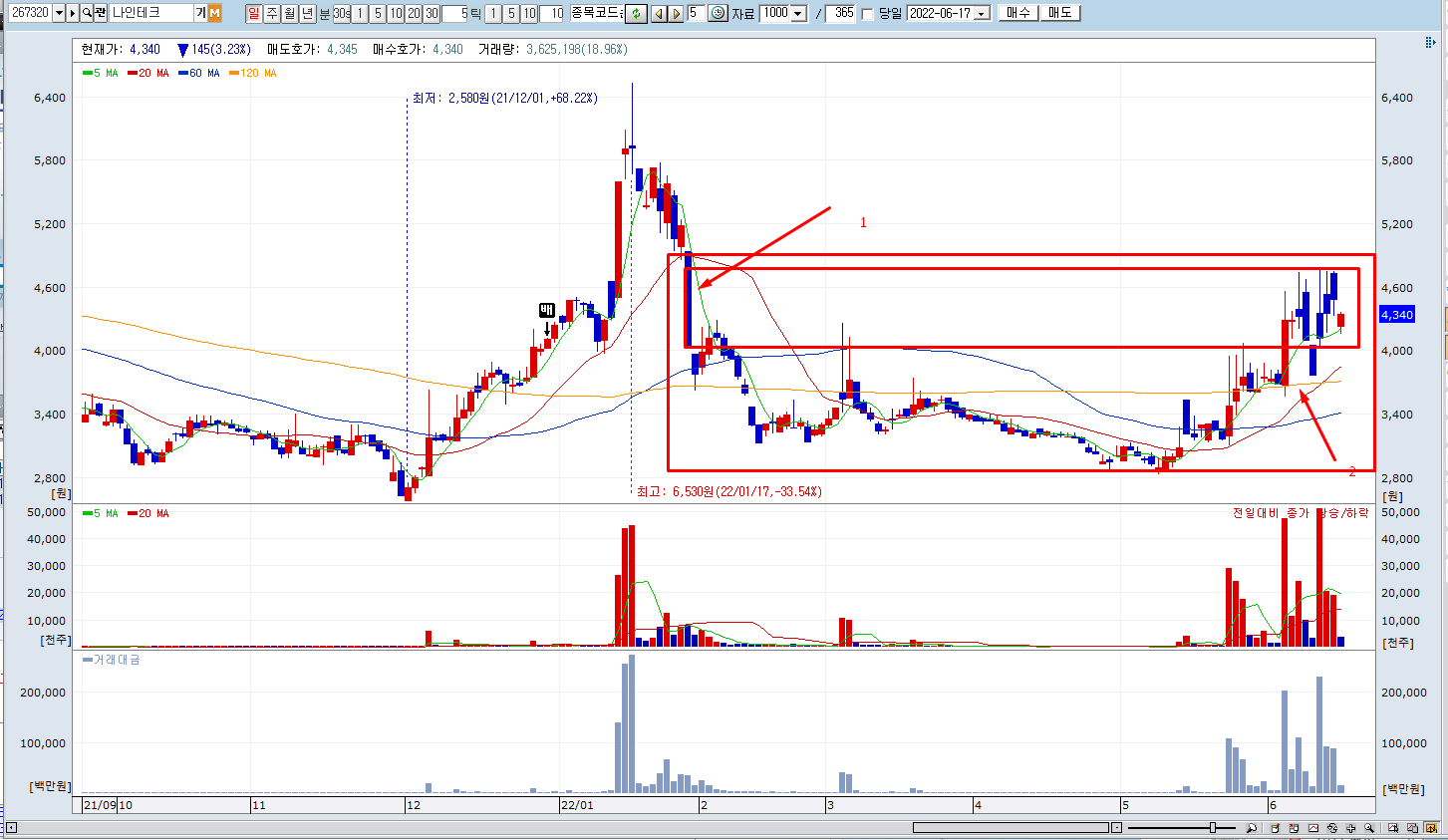Click the custom tick value field showing 10

[551, 13]
